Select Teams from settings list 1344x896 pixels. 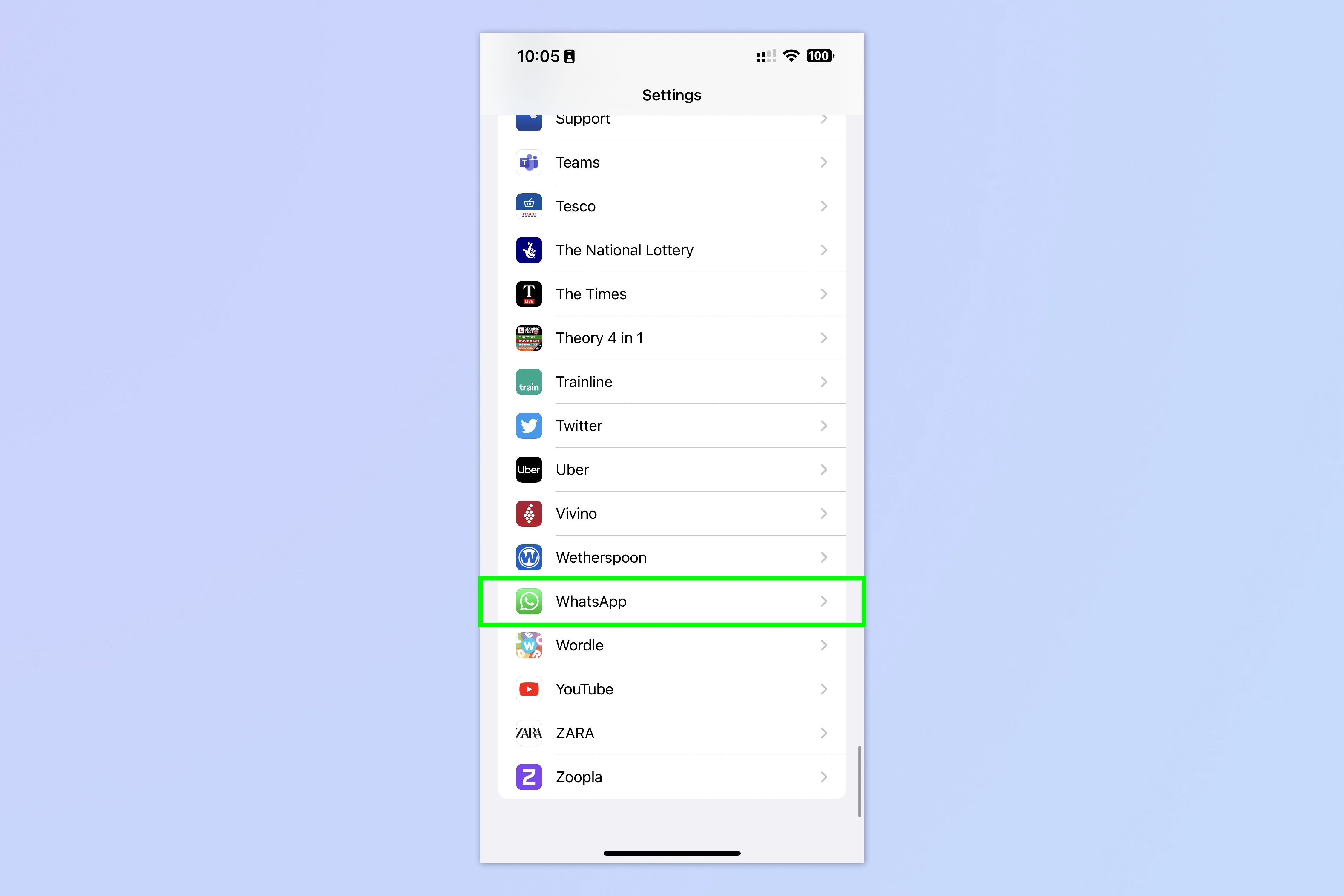[x=672, y=162]
